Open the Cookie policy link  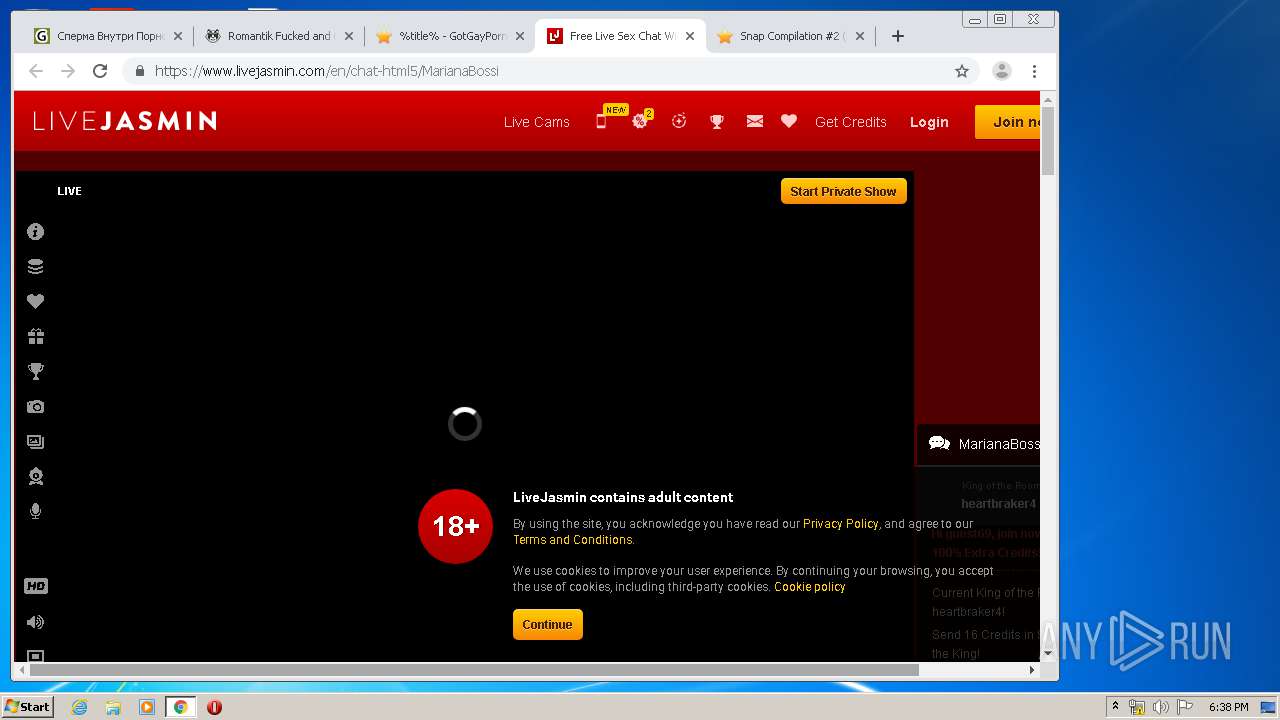(810, 587)
